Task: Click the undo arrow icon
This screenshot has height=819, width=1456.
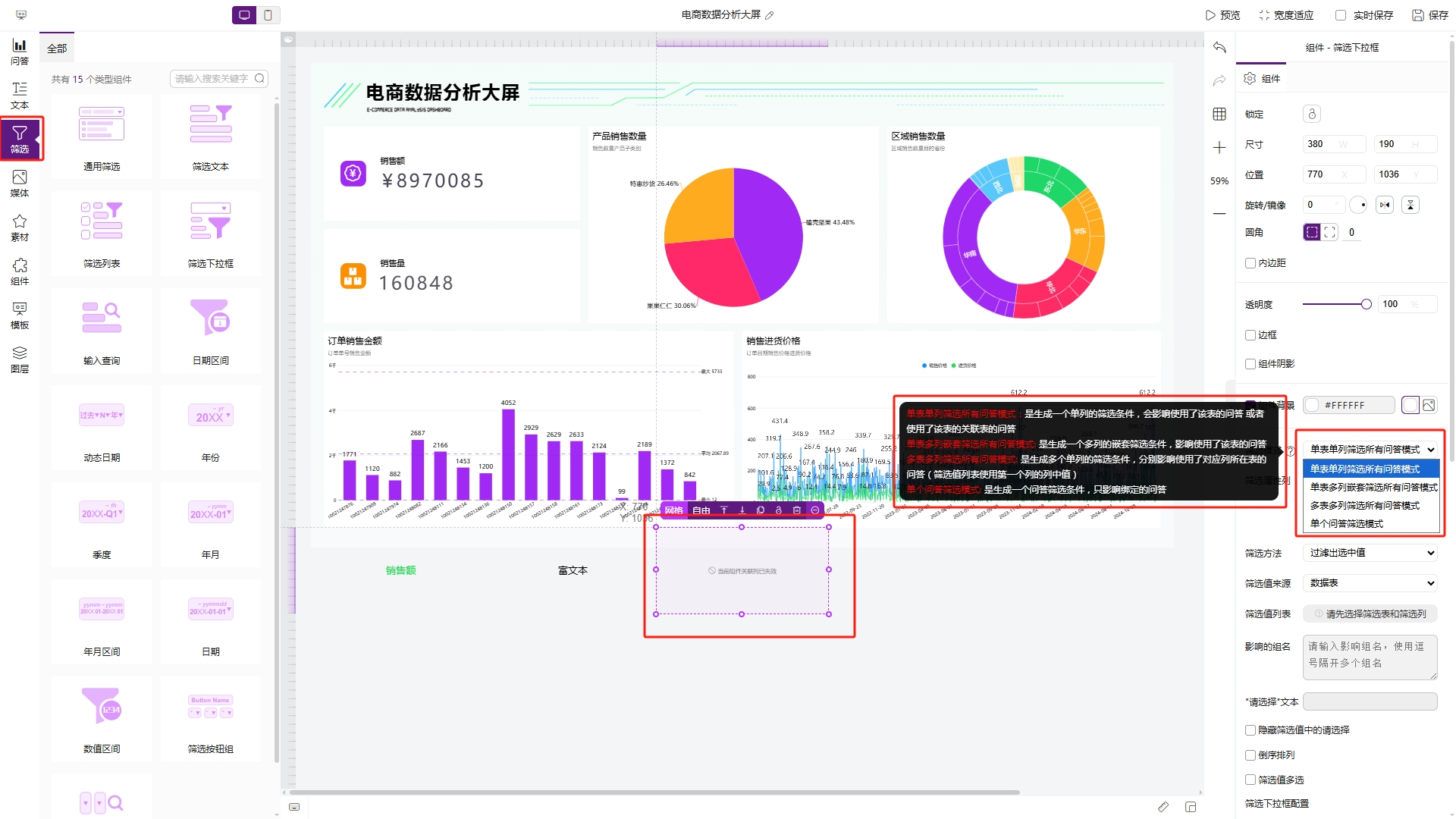Action: 1219,47
